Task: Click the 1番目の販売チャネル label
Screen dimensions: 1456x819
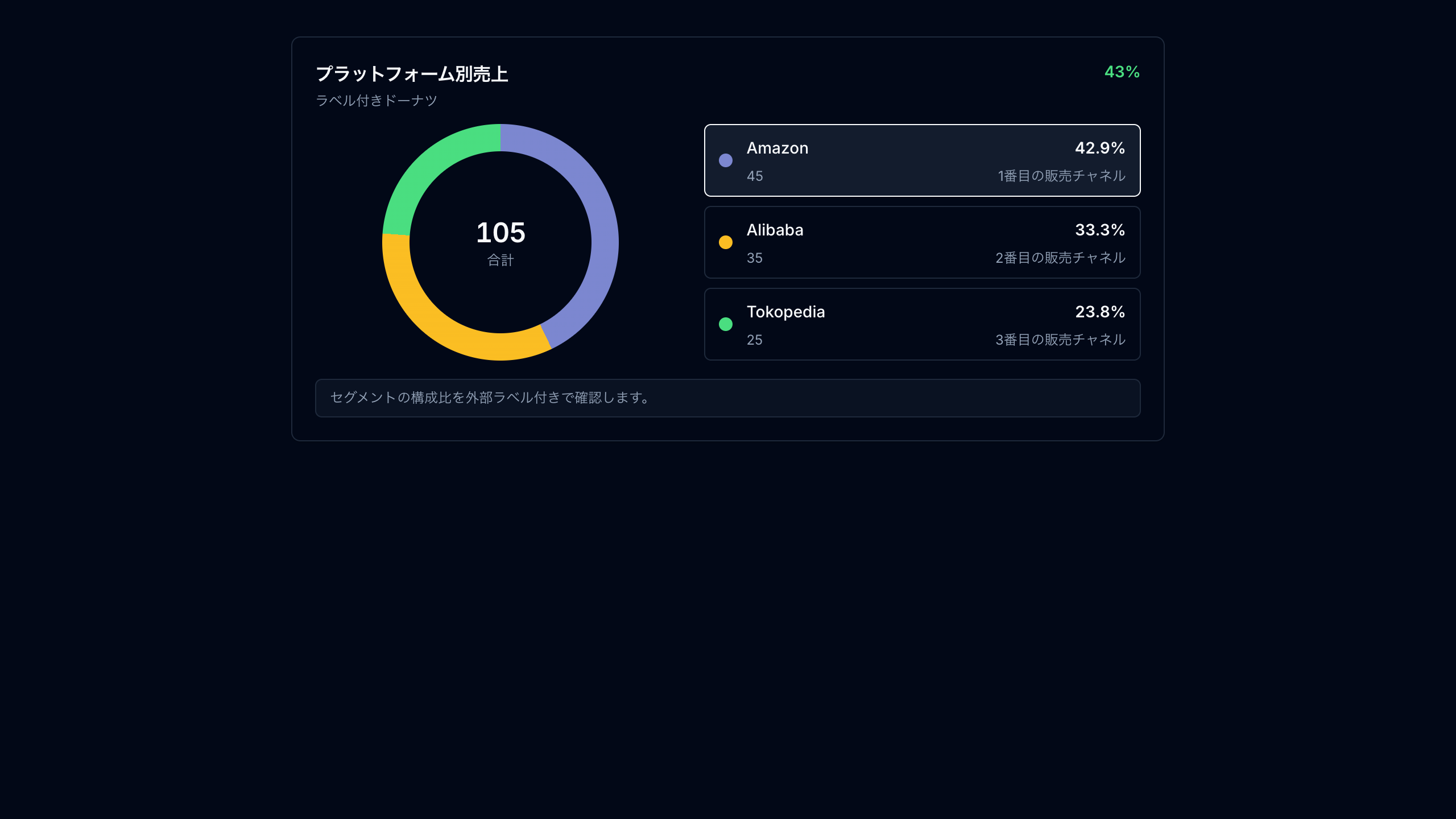Action: point(1061,176)
